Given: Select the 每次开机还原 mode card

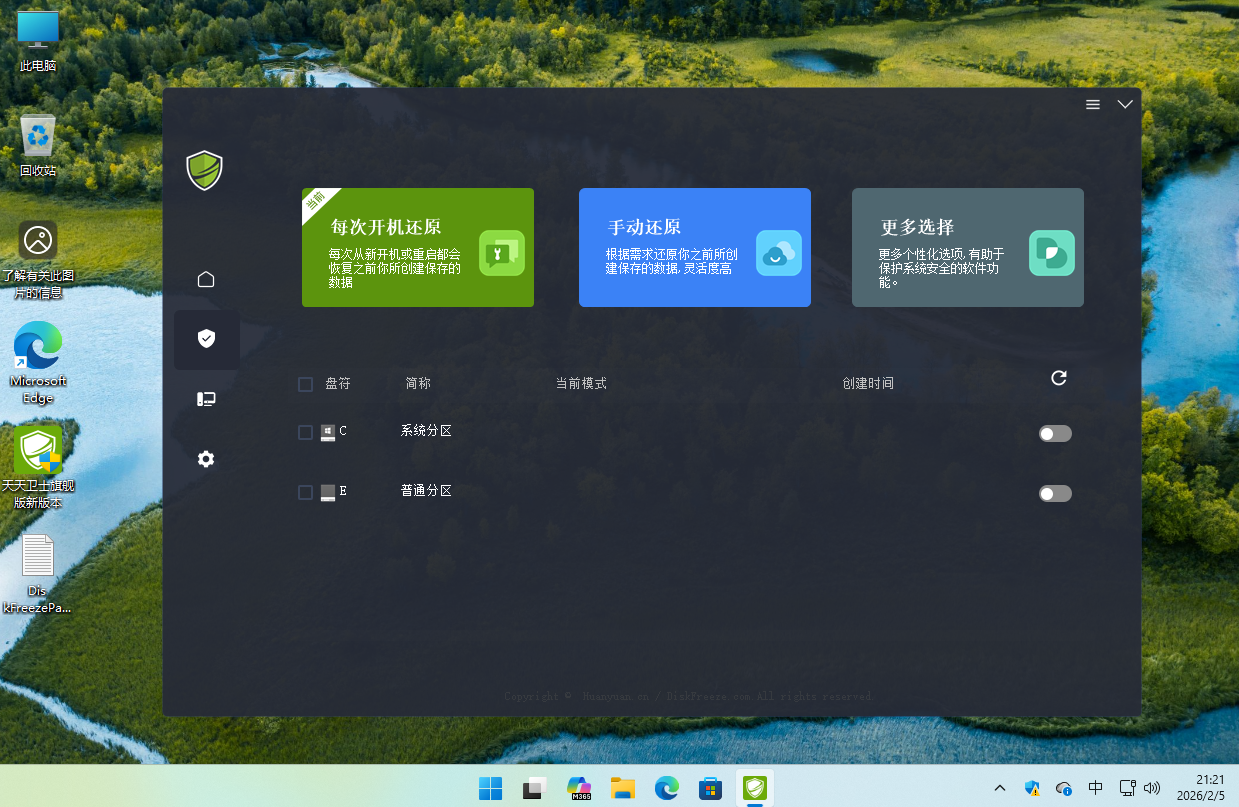Looking at the screenshot, I should tap(418, 248).
